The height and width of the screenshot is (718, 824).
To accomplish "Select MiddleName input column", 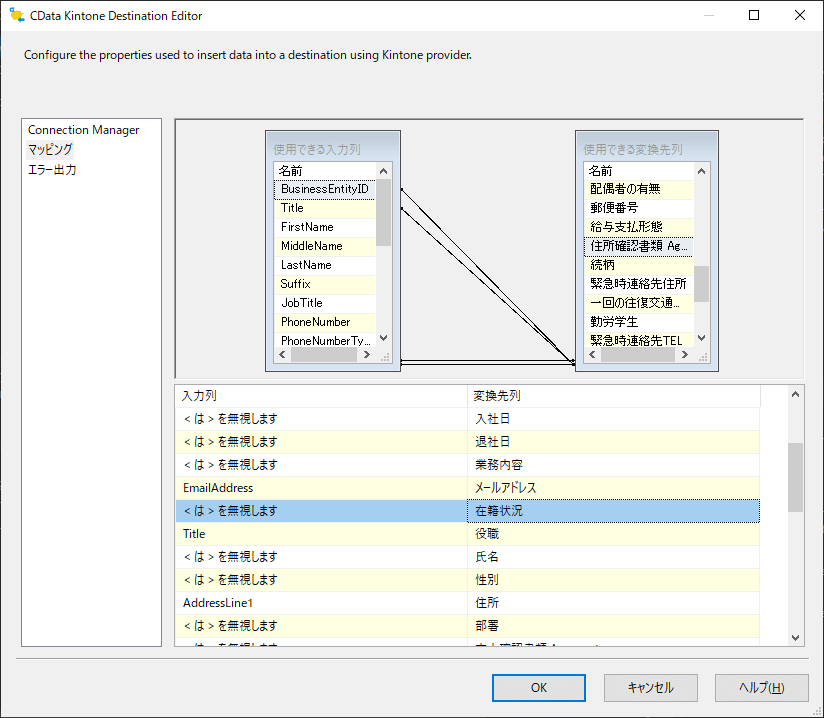I will point(324,246).
